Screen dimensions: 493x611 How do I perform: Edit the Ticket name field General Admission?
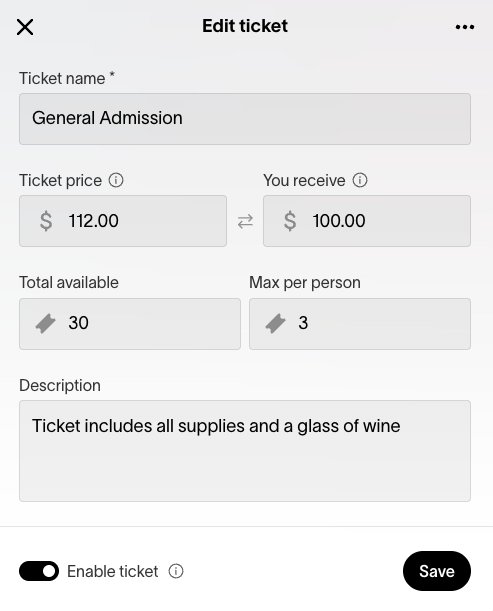click(245, 119)
